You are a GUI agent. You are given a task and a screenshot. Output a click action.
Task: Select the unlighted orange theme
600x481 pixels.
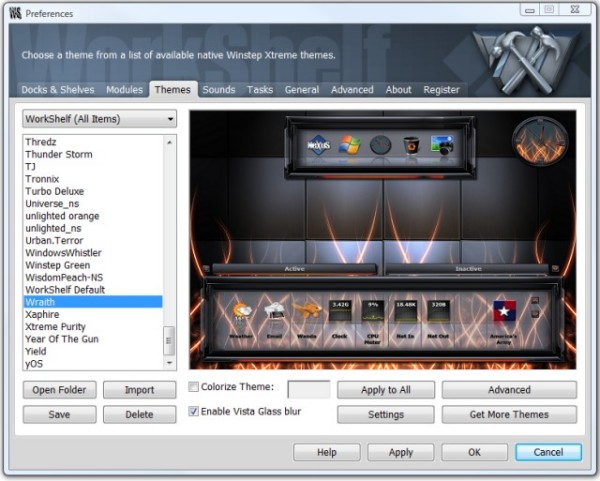tap(93, 216)
